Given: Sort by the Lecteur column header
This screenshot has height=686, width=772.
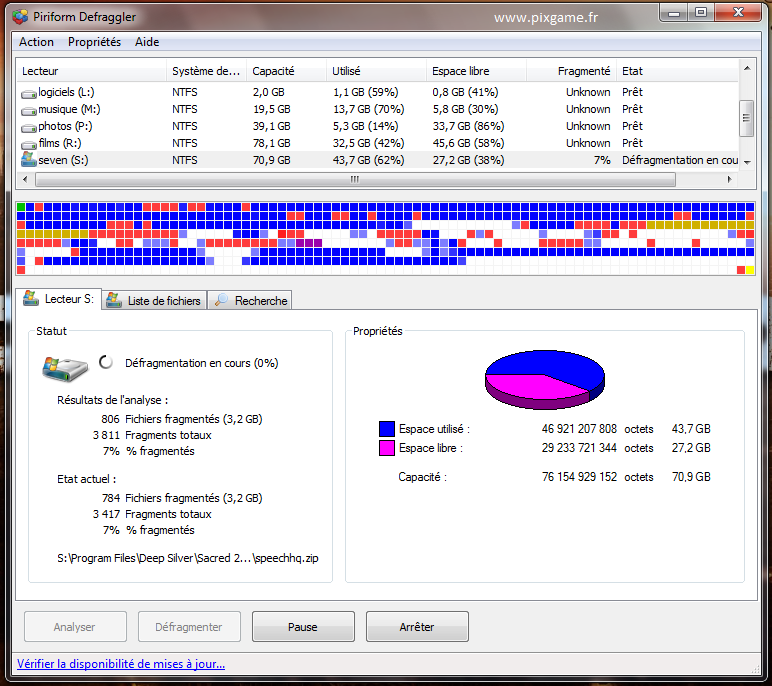Looking at the screenshot, I should [x=93, y=71].
